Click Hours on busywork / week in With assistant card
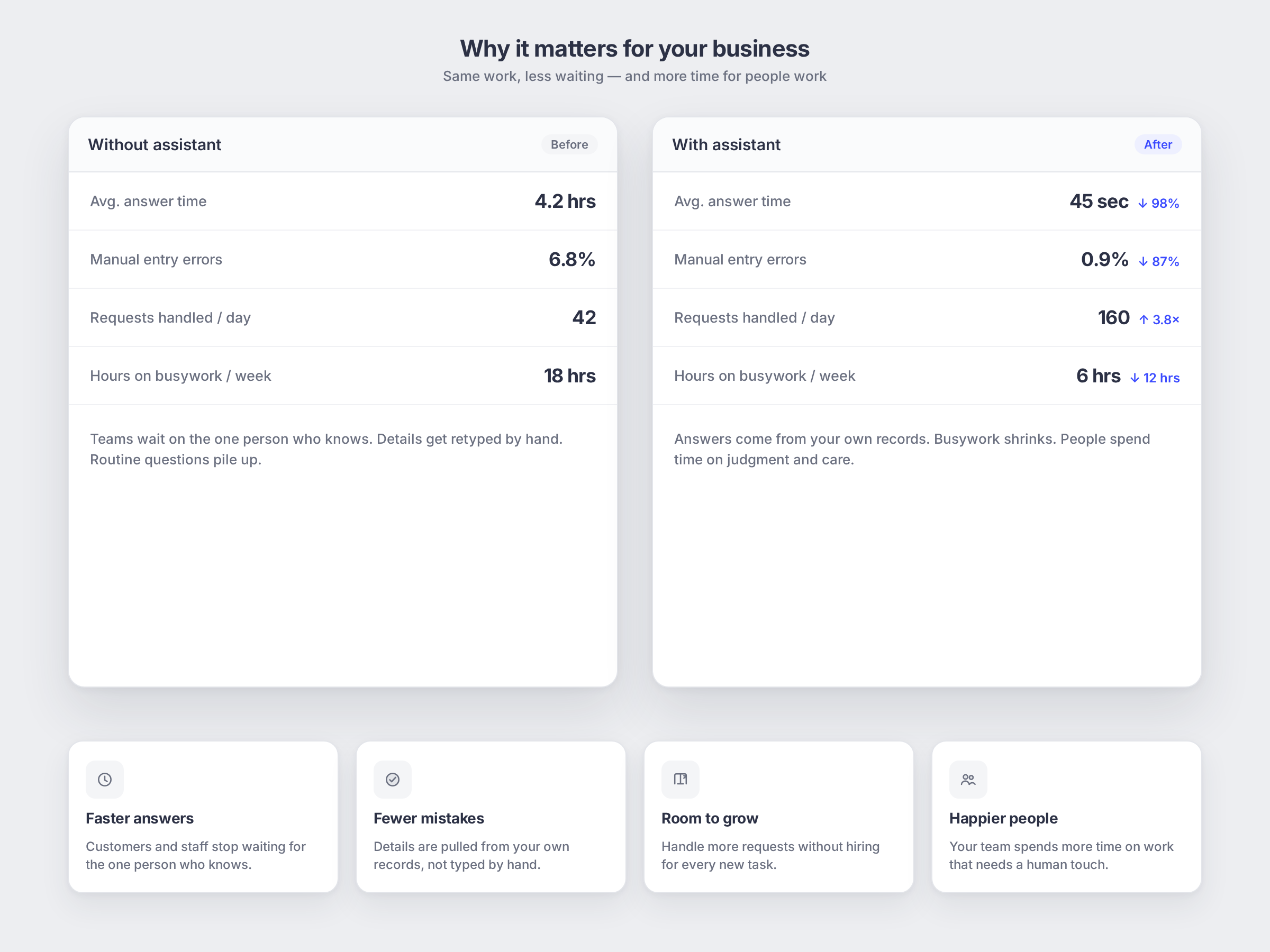Screen dimensions: 1270x952 point(765,376)
